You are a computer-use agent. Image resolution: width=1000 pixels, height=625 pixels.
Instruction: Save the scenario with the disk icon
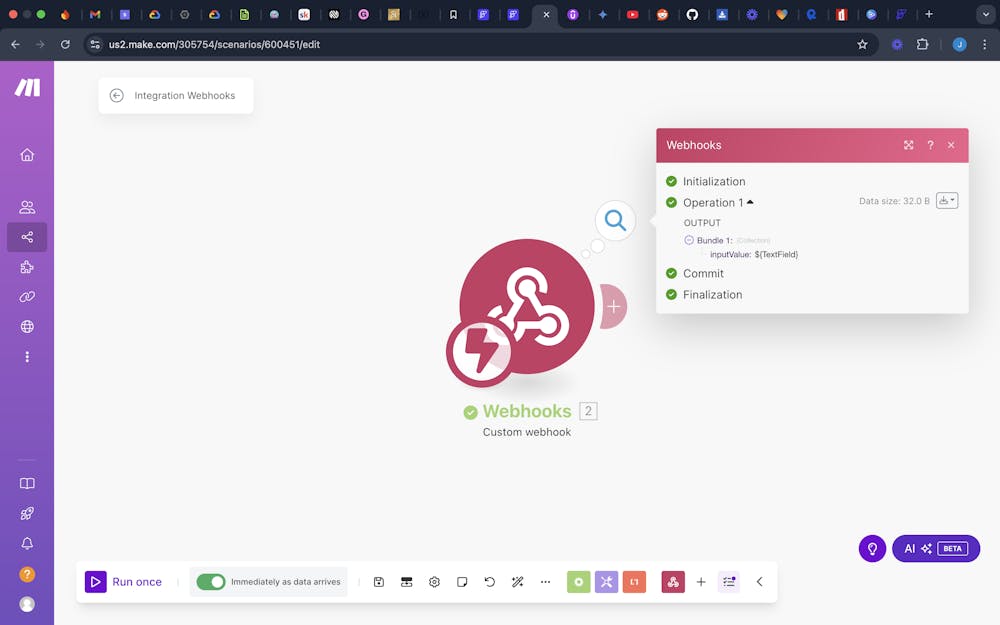point(379,582)
